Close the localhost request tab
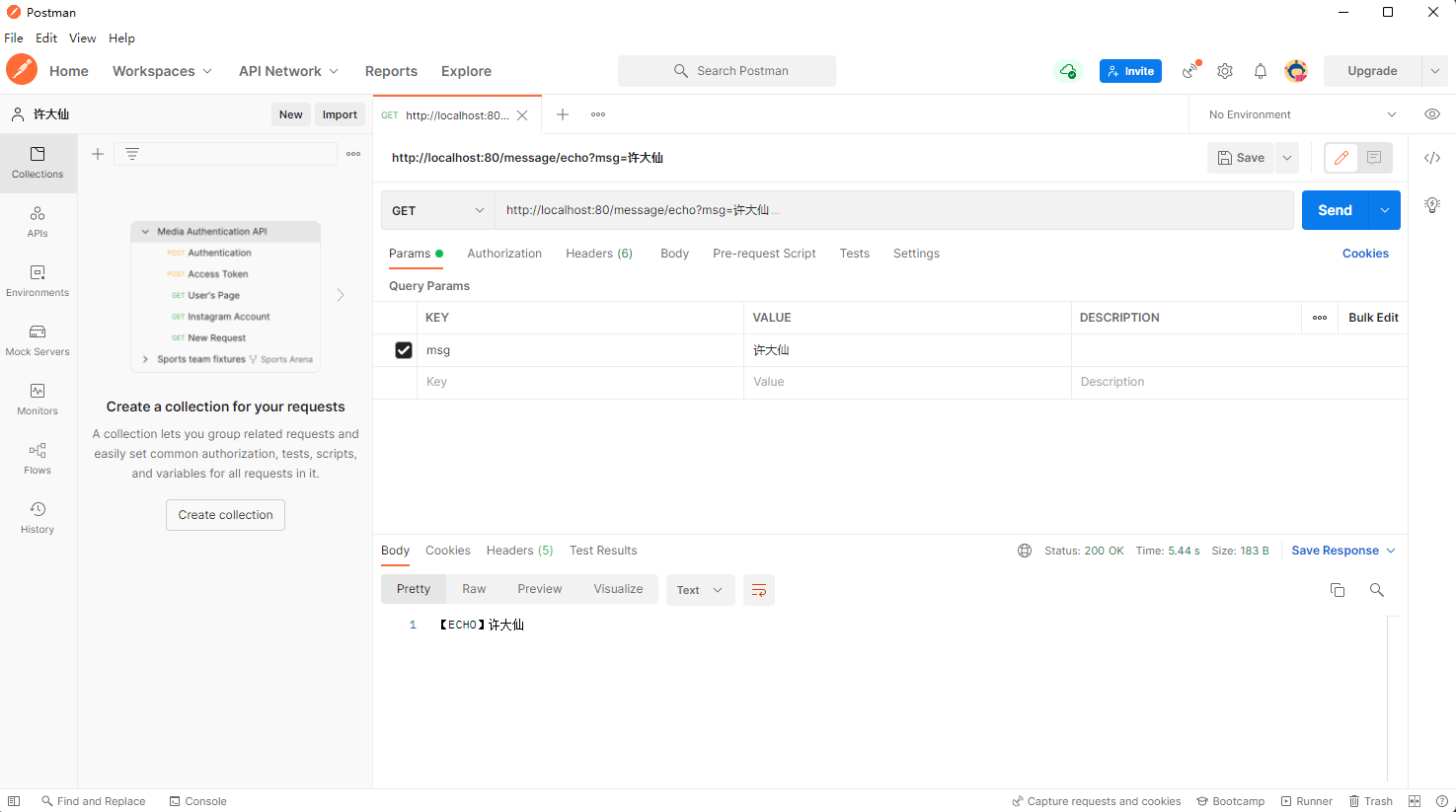 click(522, 115)
